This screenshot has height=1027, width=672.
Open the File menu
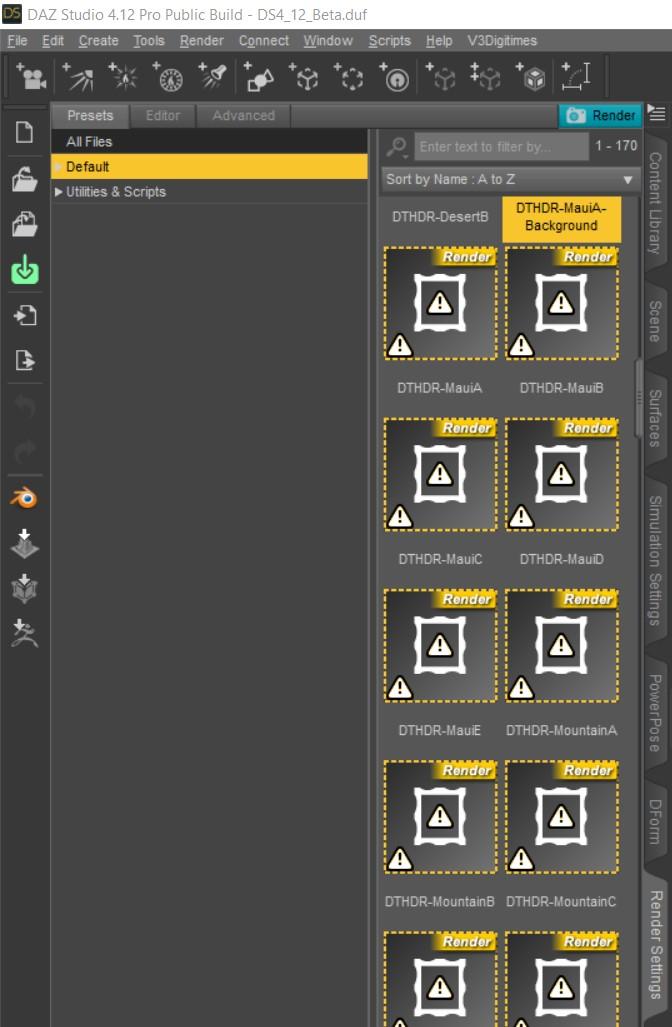click(17, 41)
